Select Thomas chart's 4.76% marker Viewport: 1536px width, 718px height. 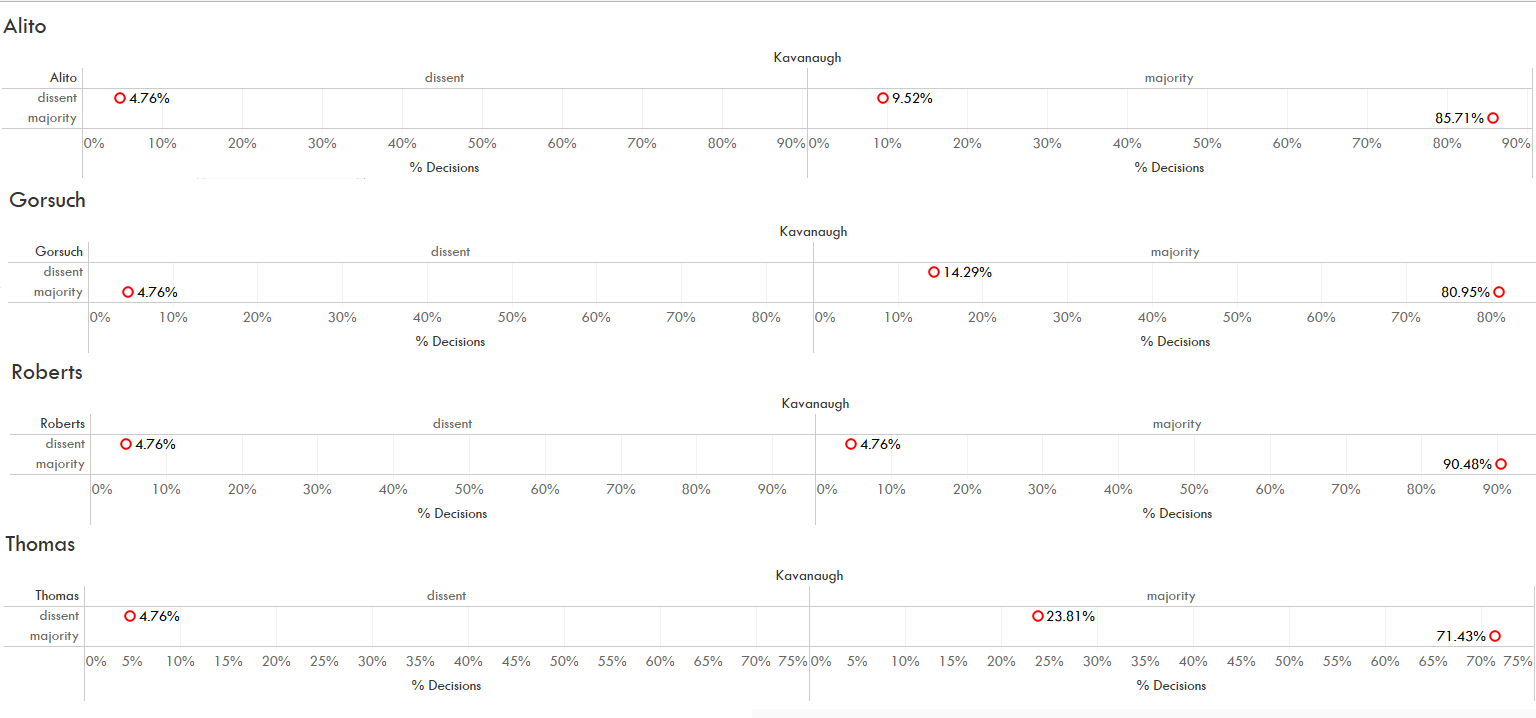[x=130, y=616]
